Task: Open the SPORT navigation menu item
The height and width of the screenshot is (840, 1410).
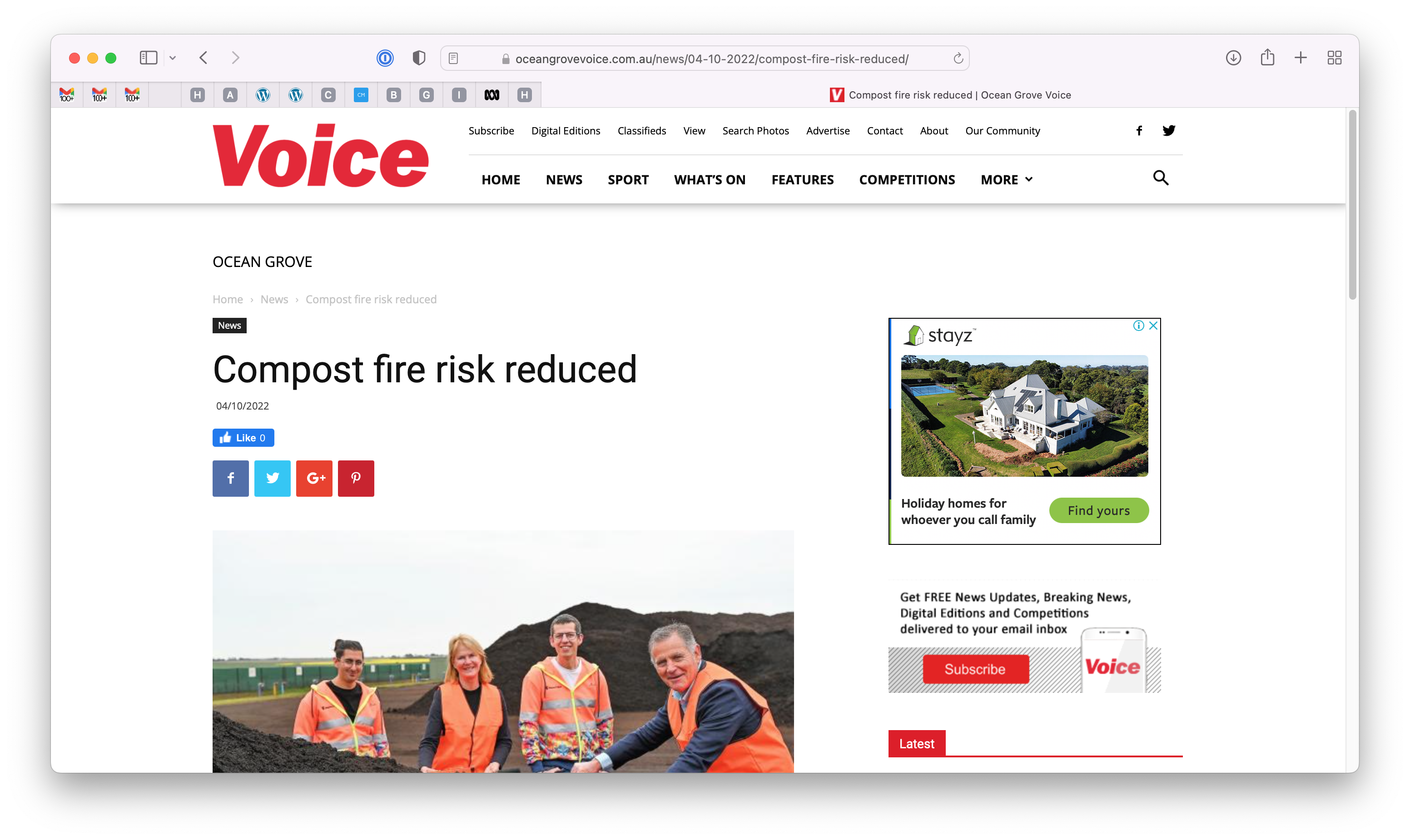Action: pos(628,180)
